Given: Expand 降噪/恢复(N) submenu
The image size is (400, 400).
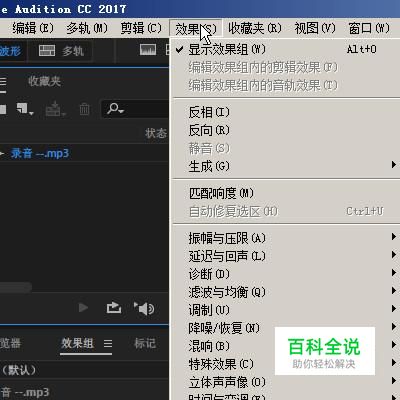Looking at the screenshot, I should 286,328.
